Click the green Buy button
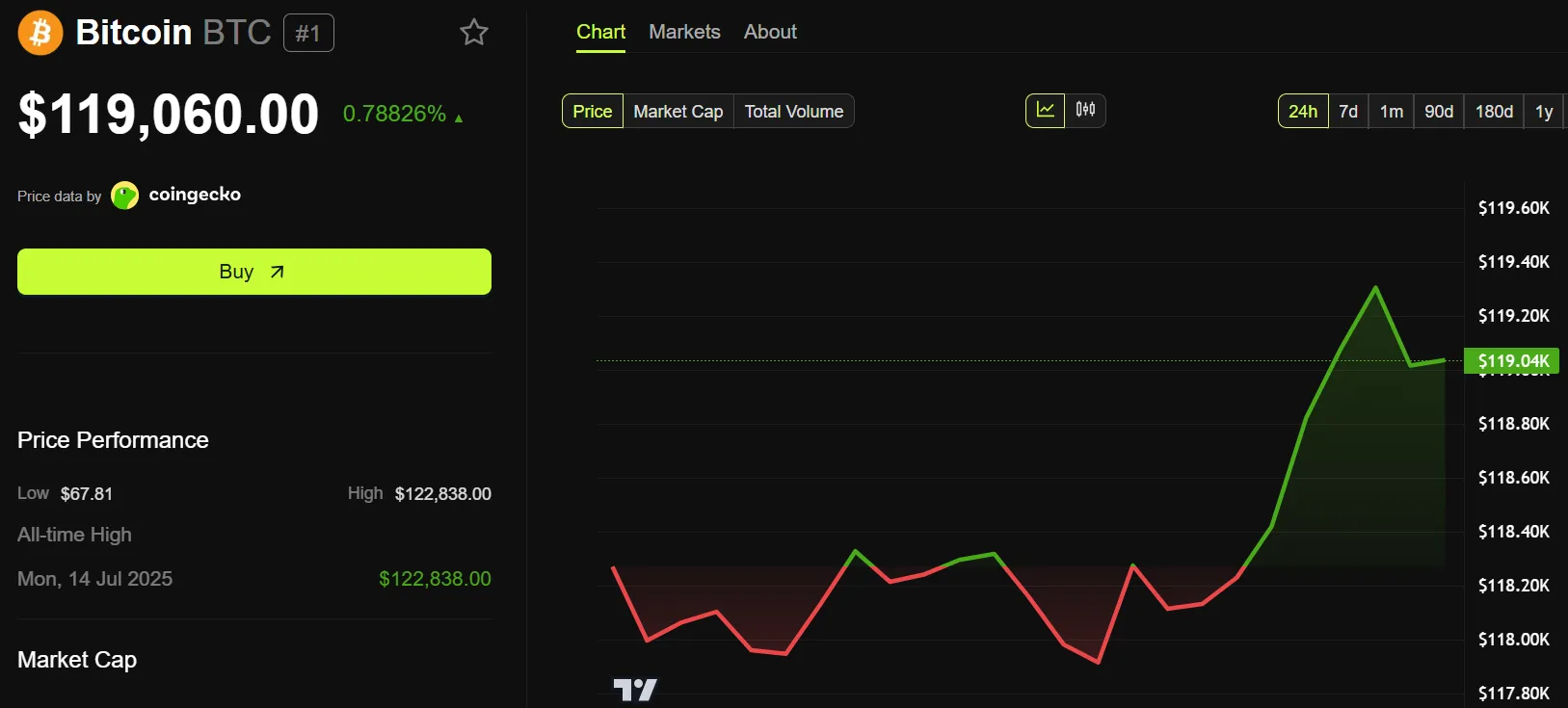1568x708 pixels. [254, 272]
